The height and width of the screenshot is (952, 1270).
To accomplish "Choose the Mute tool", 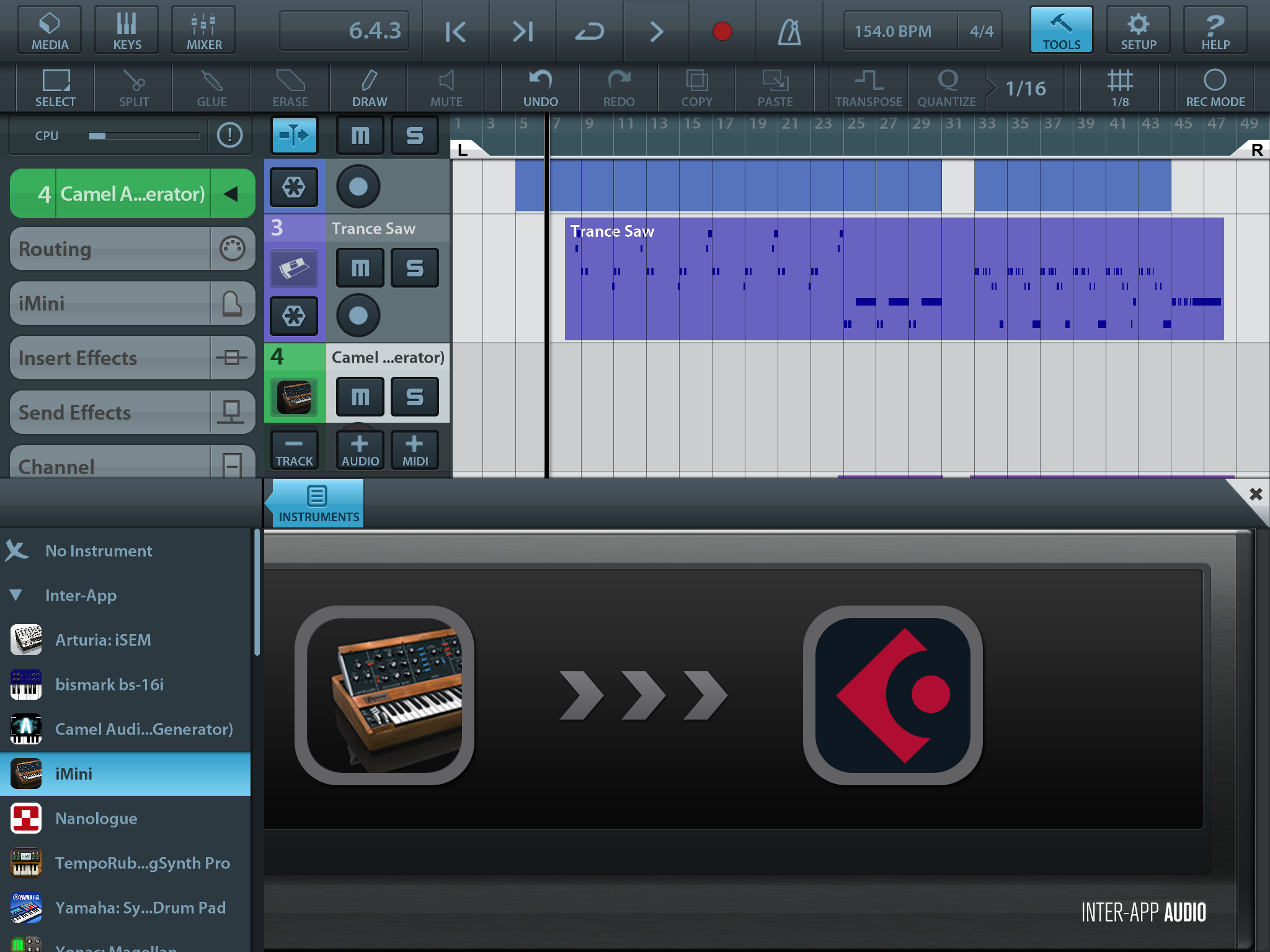I will pyautogui.click(x=446, y=88).
